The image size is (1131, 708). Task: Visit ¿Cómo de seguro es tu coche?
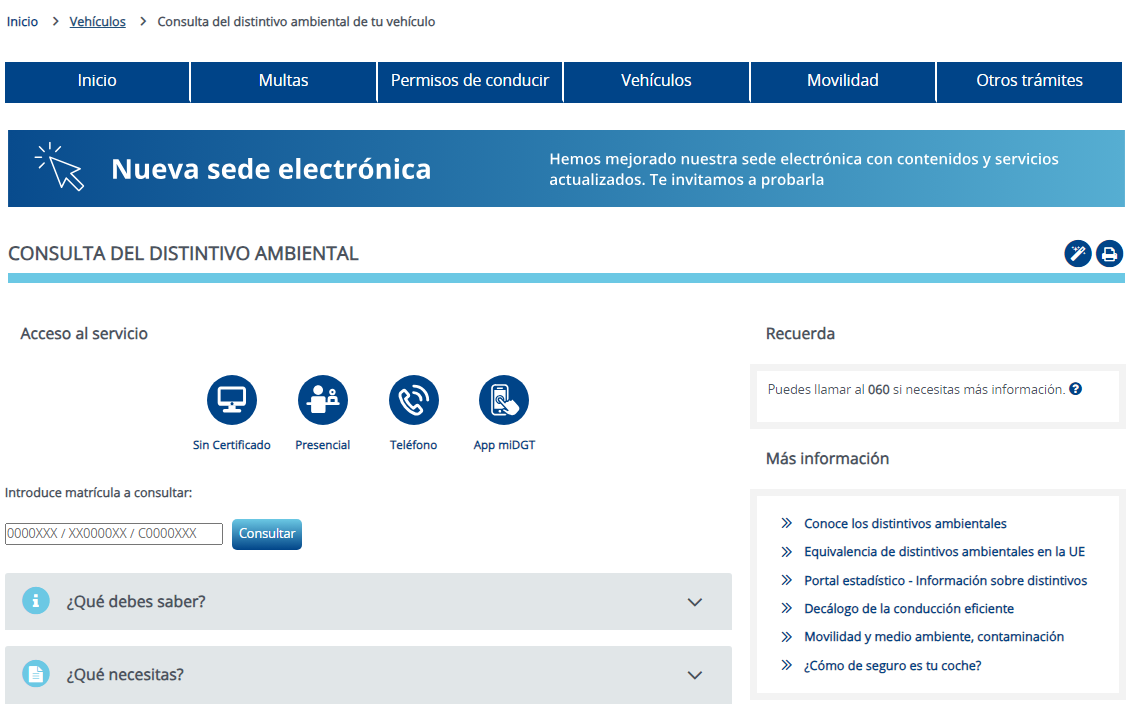pos(889,665)
